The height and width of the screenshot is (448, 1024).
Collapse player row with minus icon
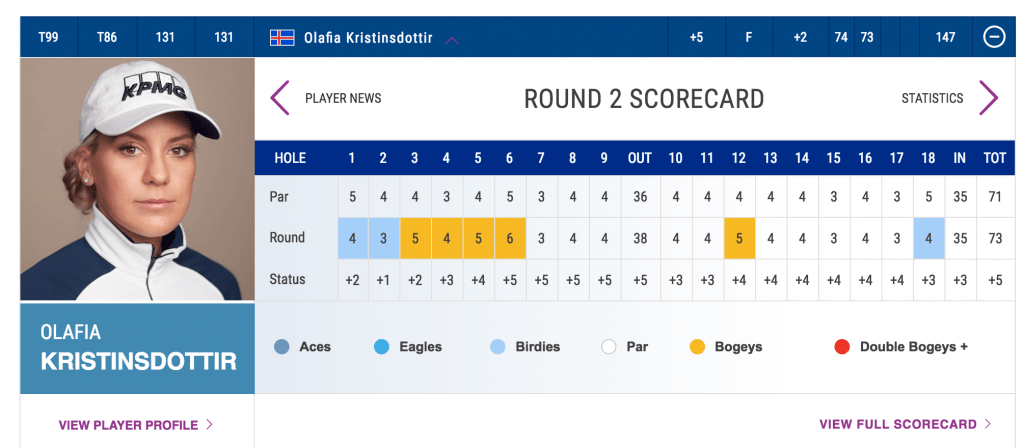click(994, 37)
